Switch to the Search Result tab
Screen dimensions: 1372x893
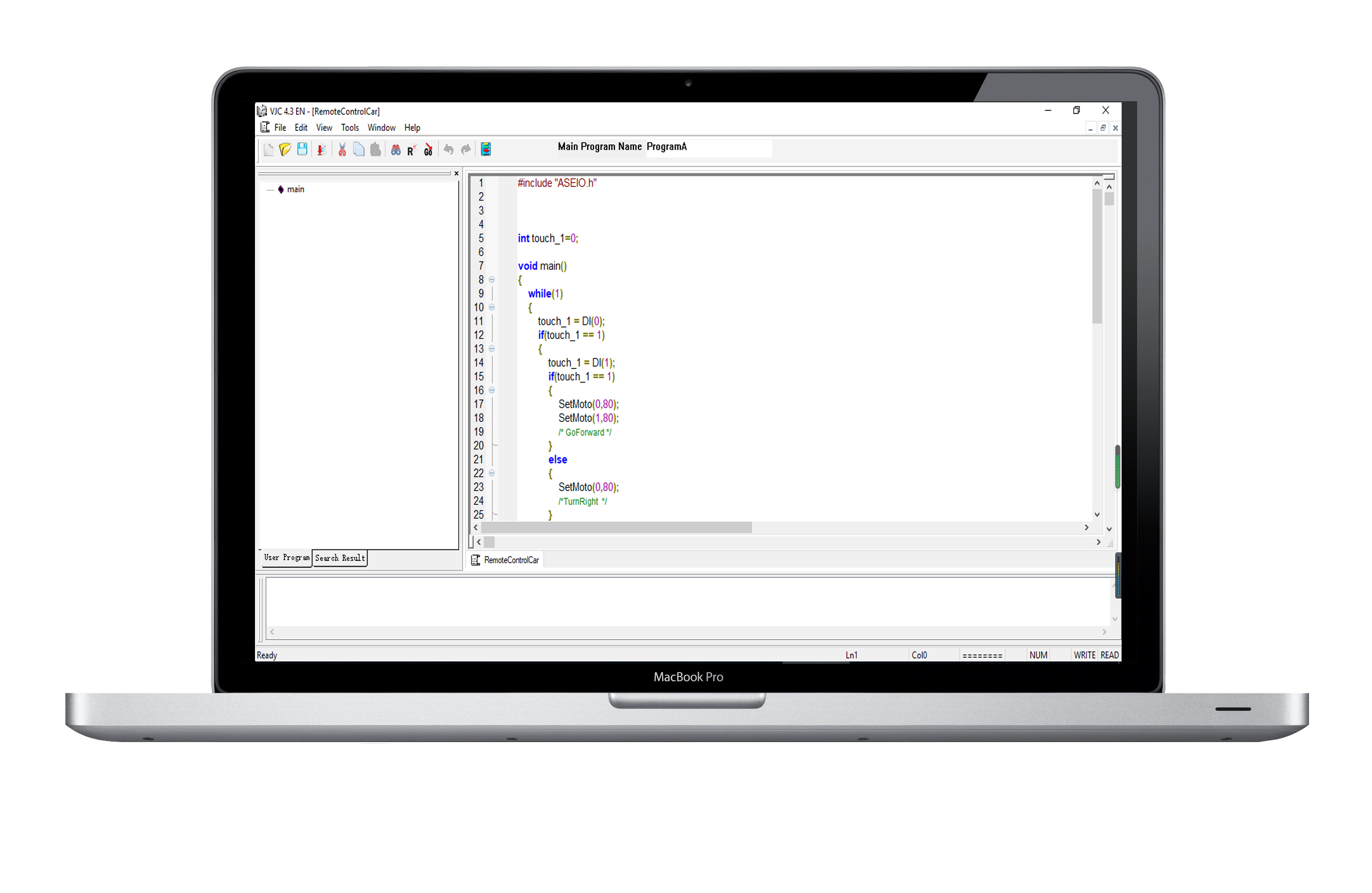click(340, 558)
